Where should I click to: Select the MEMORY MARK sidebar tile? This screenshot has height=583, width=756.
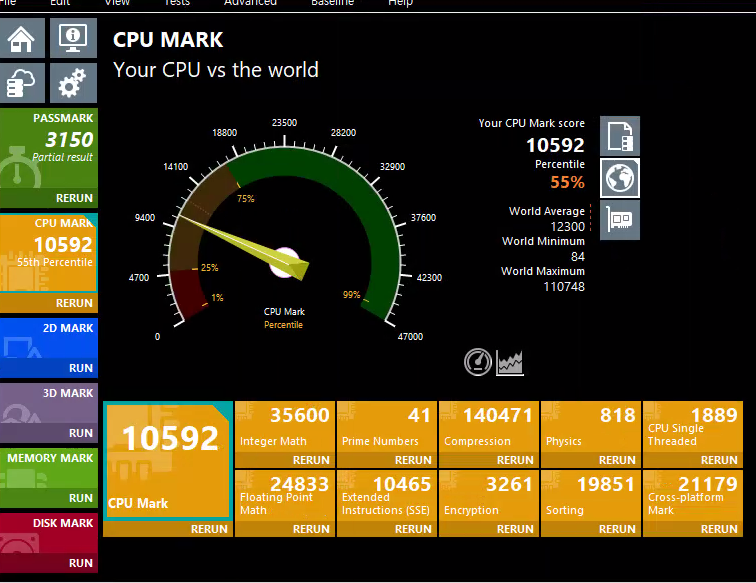click(x=49, y=469)
